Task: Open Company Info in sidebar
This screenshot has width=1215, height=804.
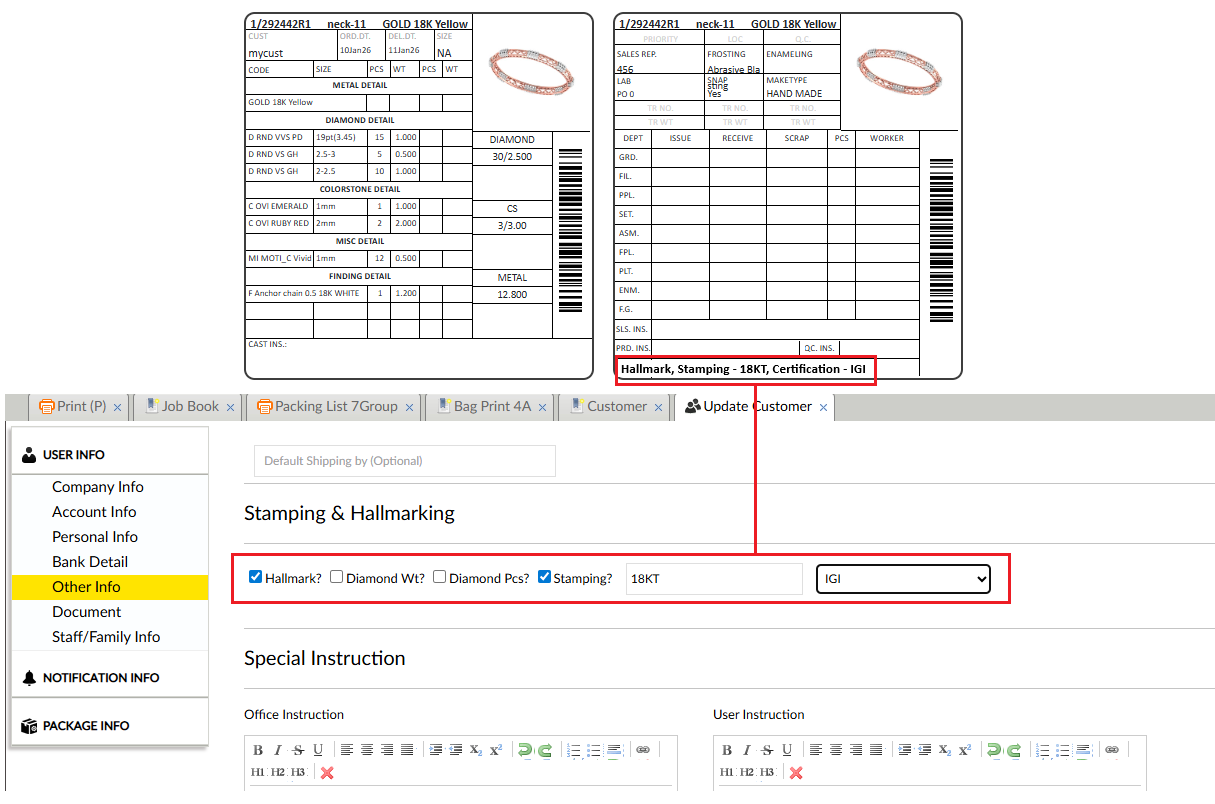Action: tap(98, 487)
